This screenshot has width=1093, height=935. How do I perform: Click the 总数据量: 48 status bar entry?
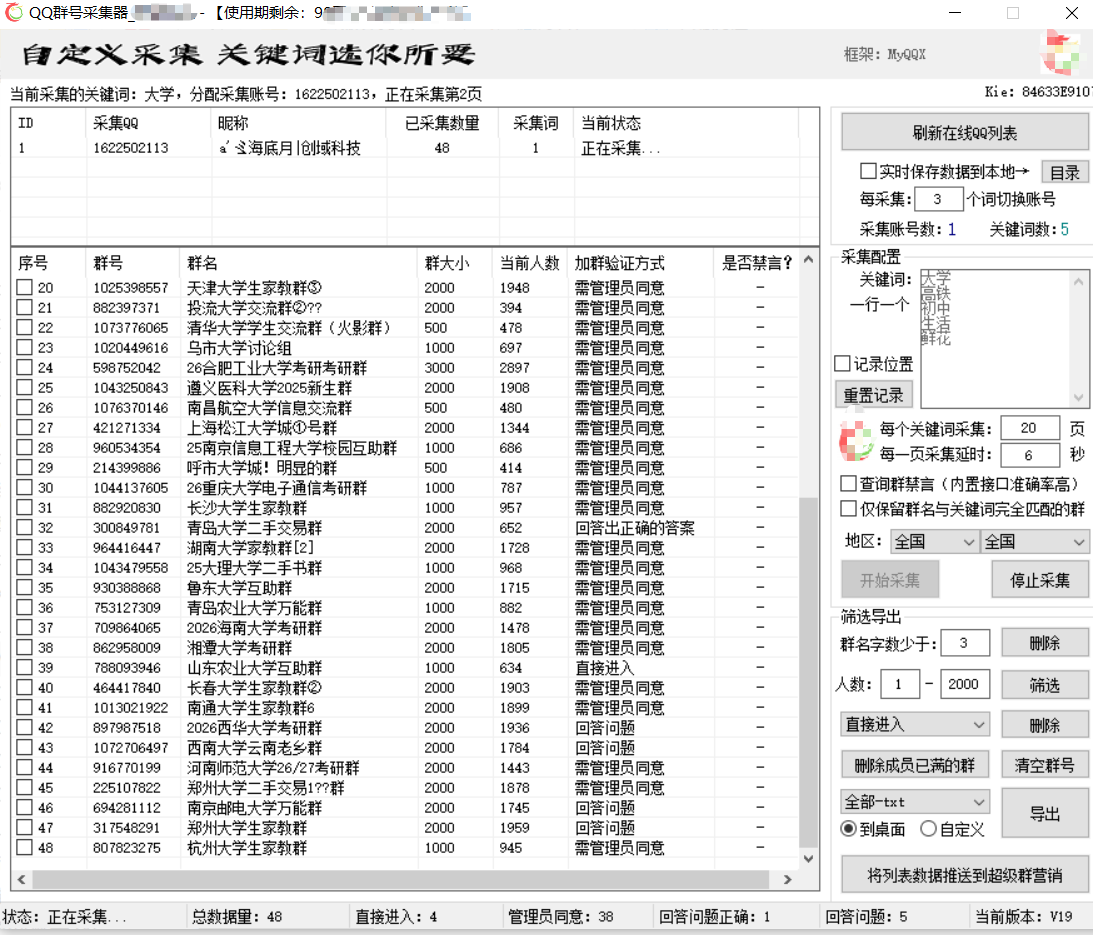(237, 916)
